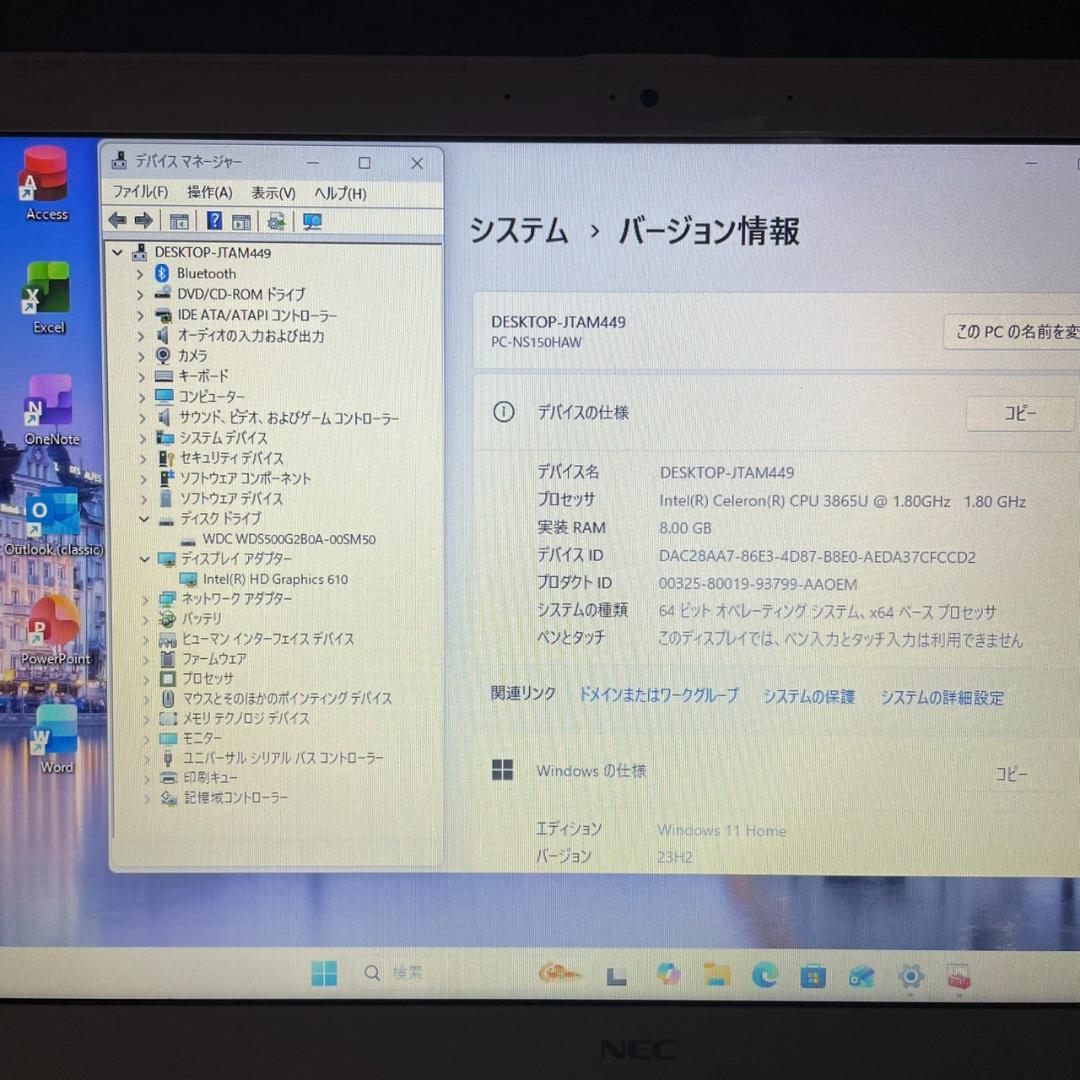
Task: Open Settings from the taskbar
Action: (909, 975)
